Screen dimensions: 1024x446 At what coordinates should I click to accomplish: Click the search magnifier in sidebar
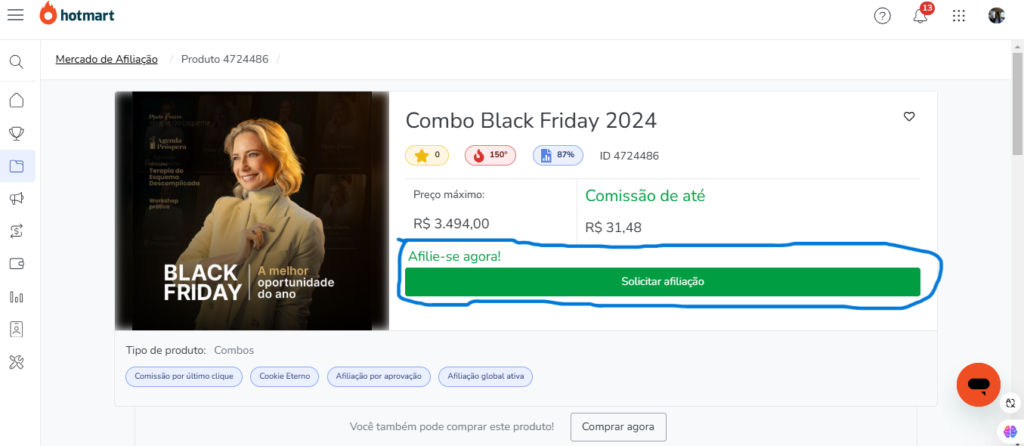[x=16, y=62]
